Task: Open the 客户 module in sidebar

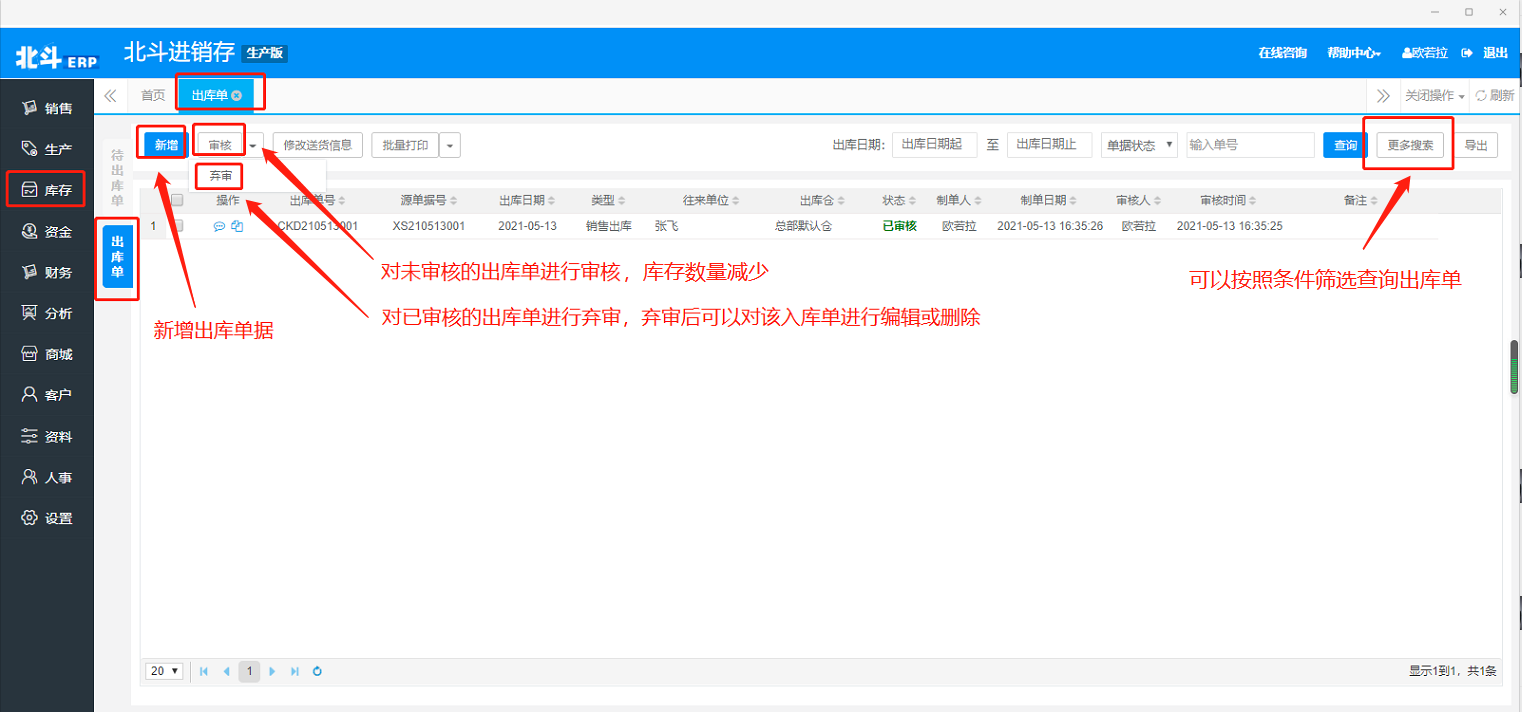Action: (x=47, y=395)
